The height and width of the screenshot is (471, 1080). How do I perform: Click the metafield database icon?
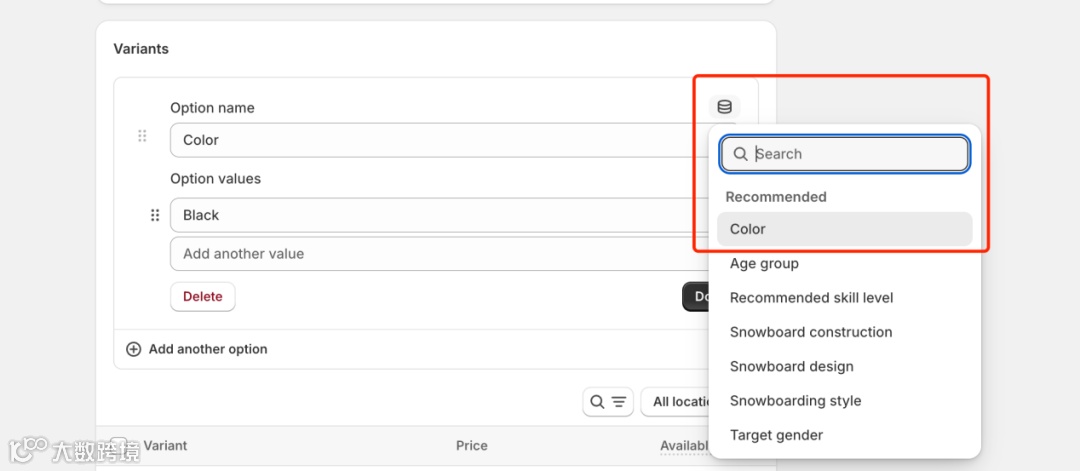(x=724, y=107)
